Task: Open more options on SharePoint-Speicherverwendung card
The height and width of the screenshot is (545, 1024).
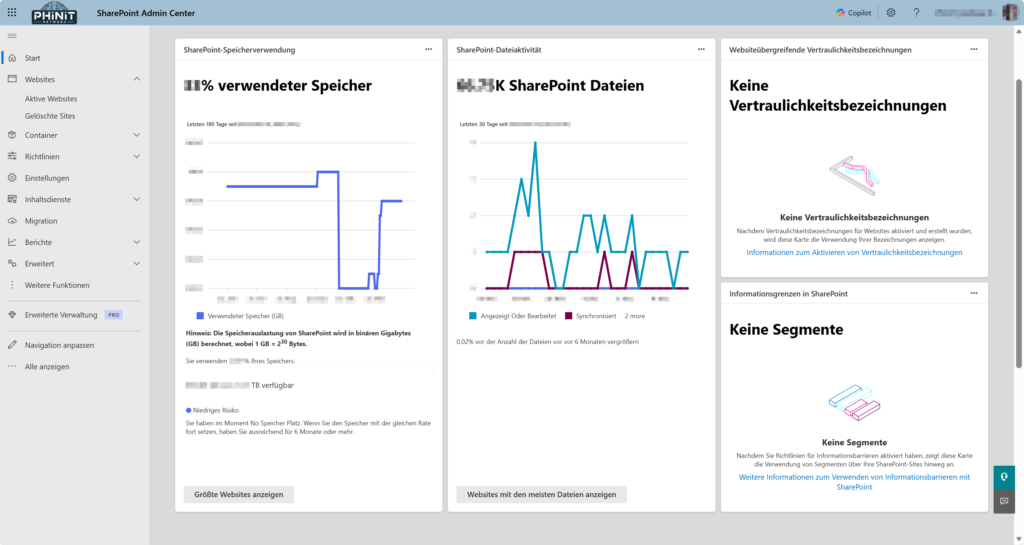Action: tap(428, 49)
